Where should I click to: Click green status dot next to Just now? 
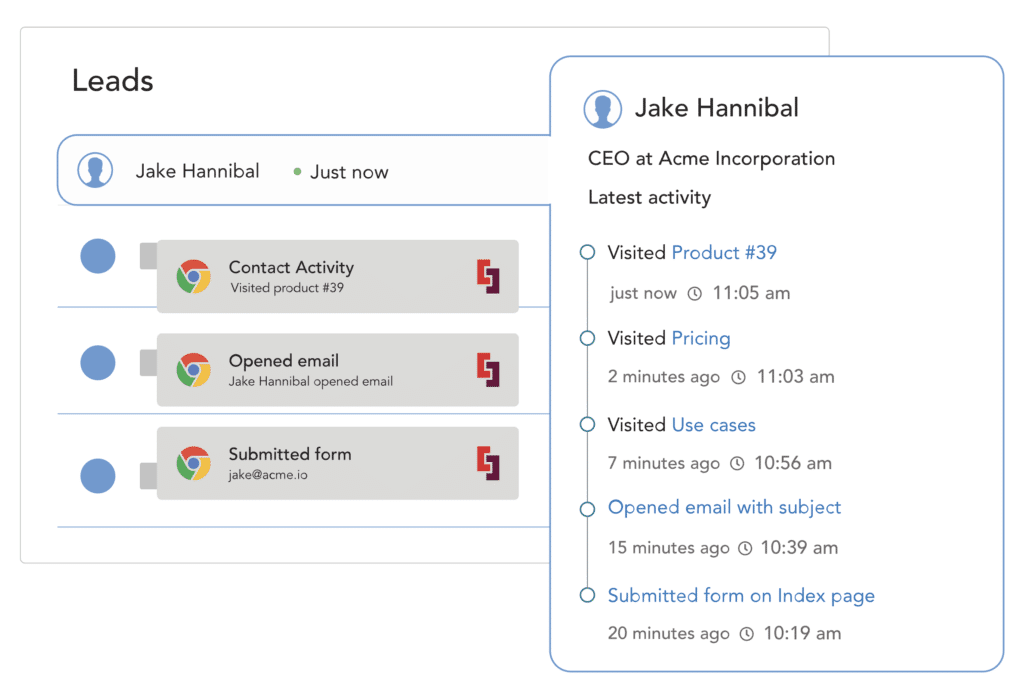click(x=297, y=172)
